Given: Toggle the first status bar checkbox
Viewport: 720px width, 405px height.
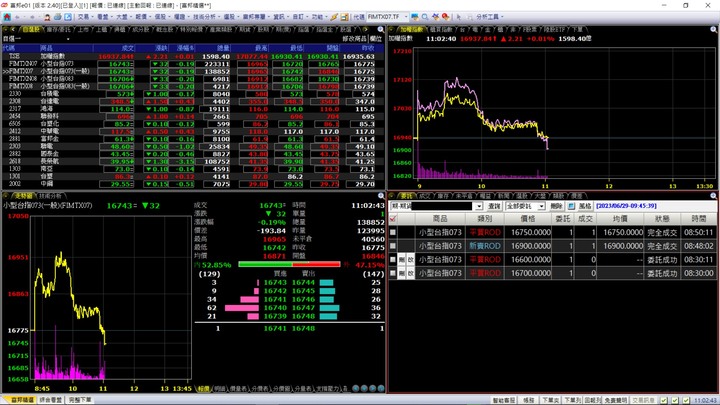Looking at the screenshot, I should coord(664,400).
